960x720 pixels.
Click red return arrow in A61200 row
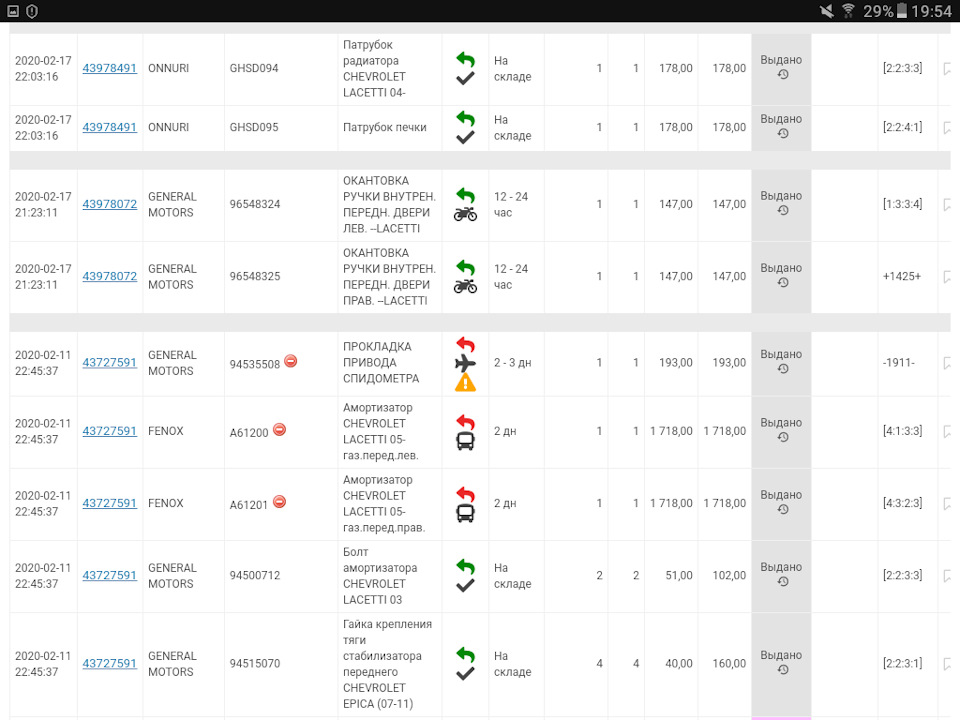click(465, 422)
